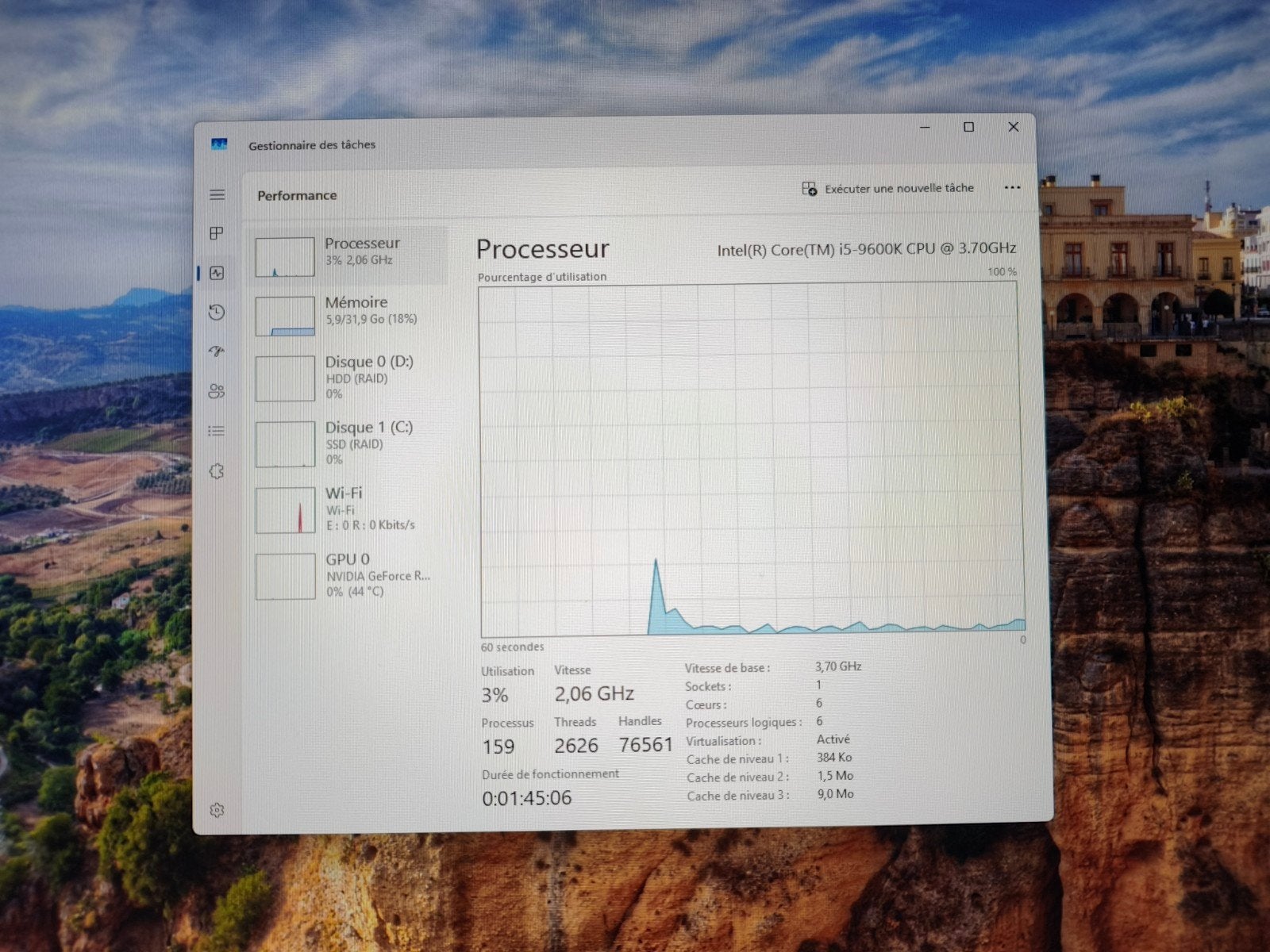Select the Performance page icon
This screenshot has width=1270, height=952.
click(217, 273)
